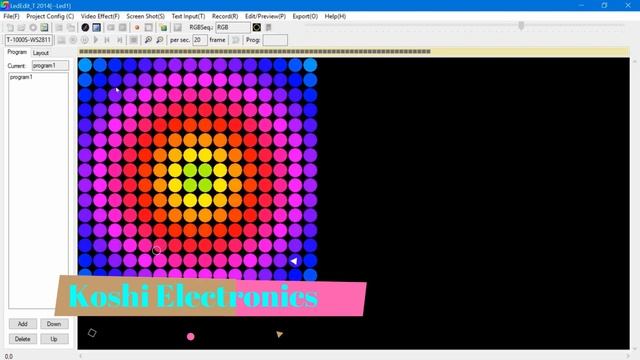This screenshot has width=640, height=360.
Task: Click the black ring icon right of RGBSeq
Action: (256, 27)
